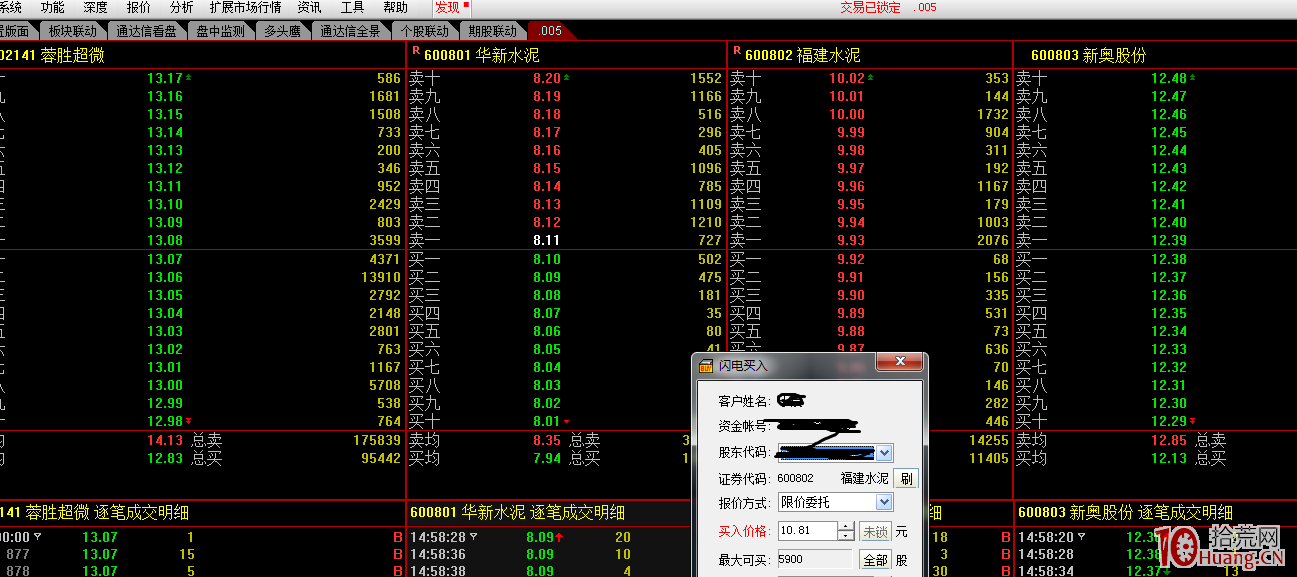Expand the 报价方式 限价委托 combo box

(x=884, y=502)
